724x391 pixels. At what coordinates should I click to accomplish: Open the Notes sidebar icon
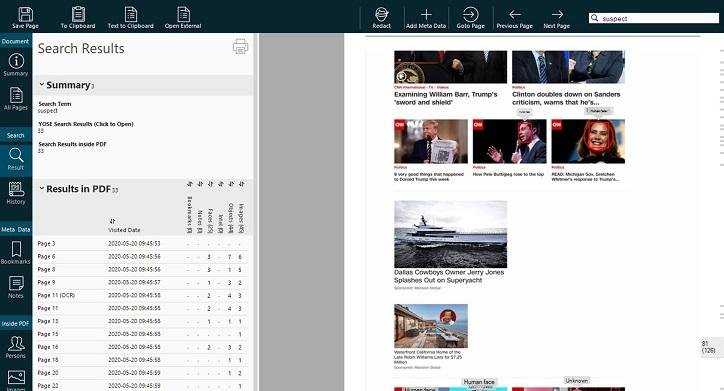16,283
